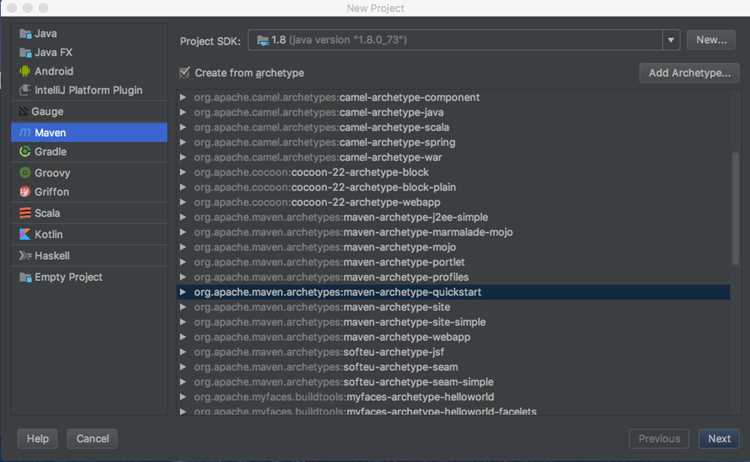Select Java FX project type

pos(89,53)
